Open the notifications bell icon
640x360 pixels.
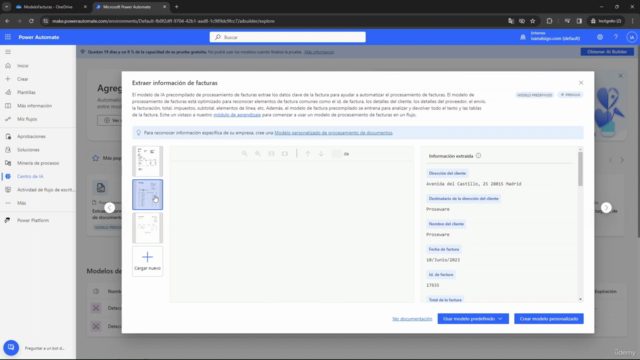[x=523, y=37]
